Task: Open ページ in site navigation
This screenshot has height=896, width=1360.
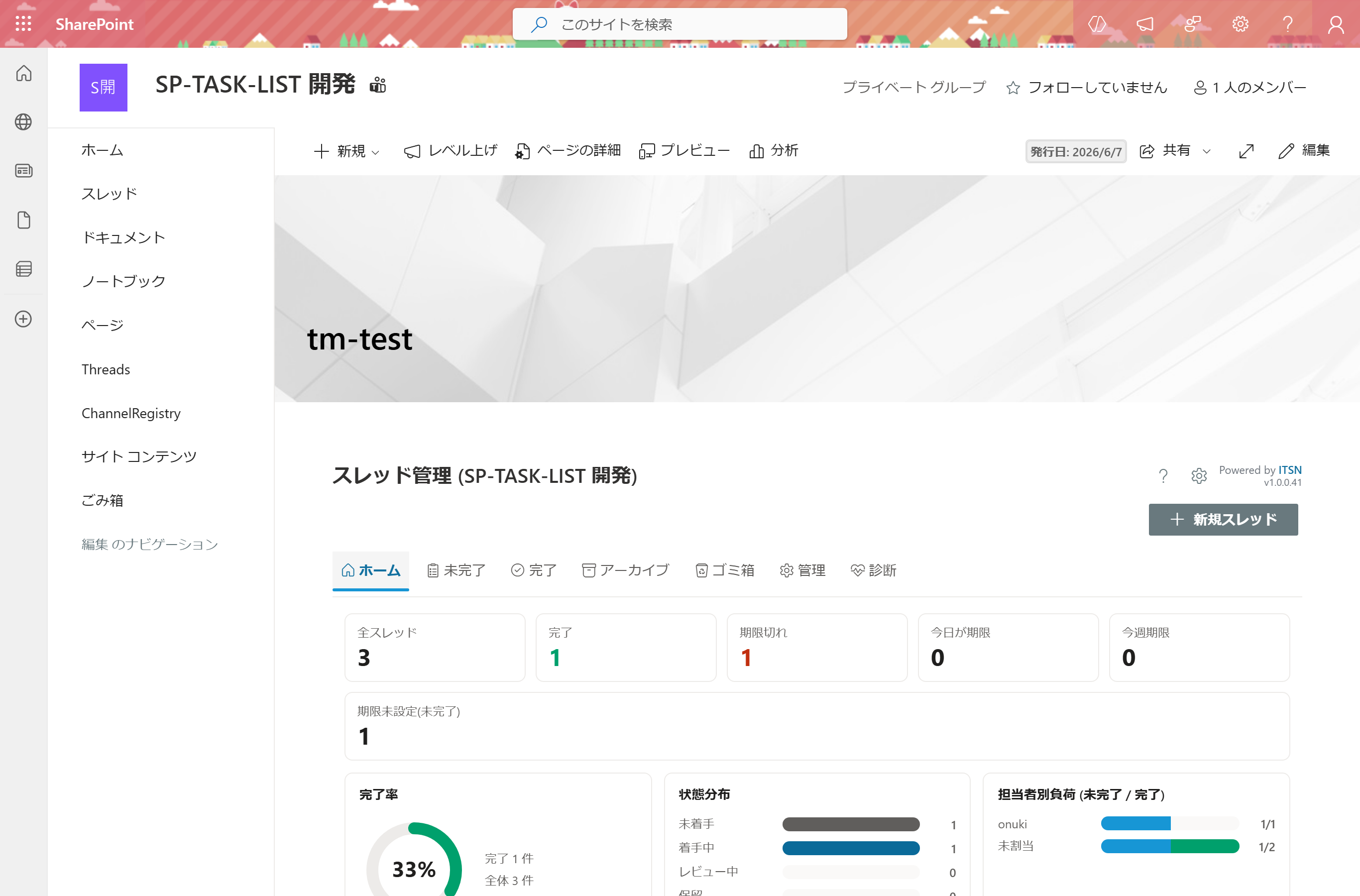Action: (x=102, y=325)
